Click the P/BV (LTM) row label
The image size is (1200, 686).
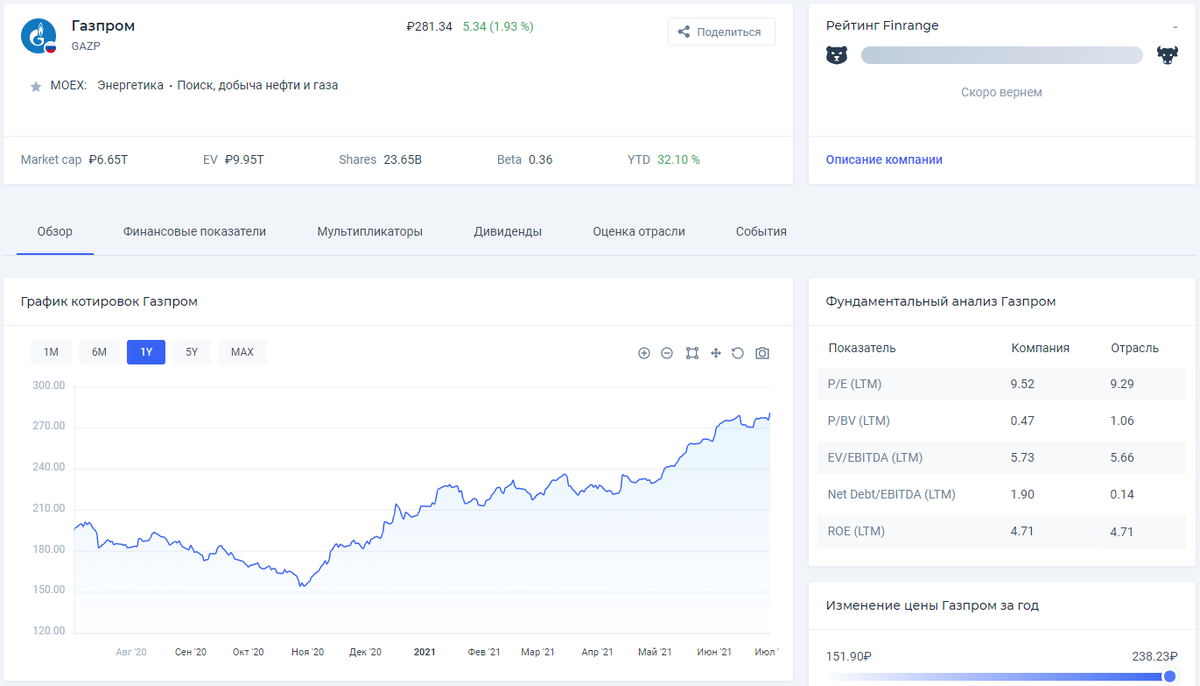(x=857, y=421)
